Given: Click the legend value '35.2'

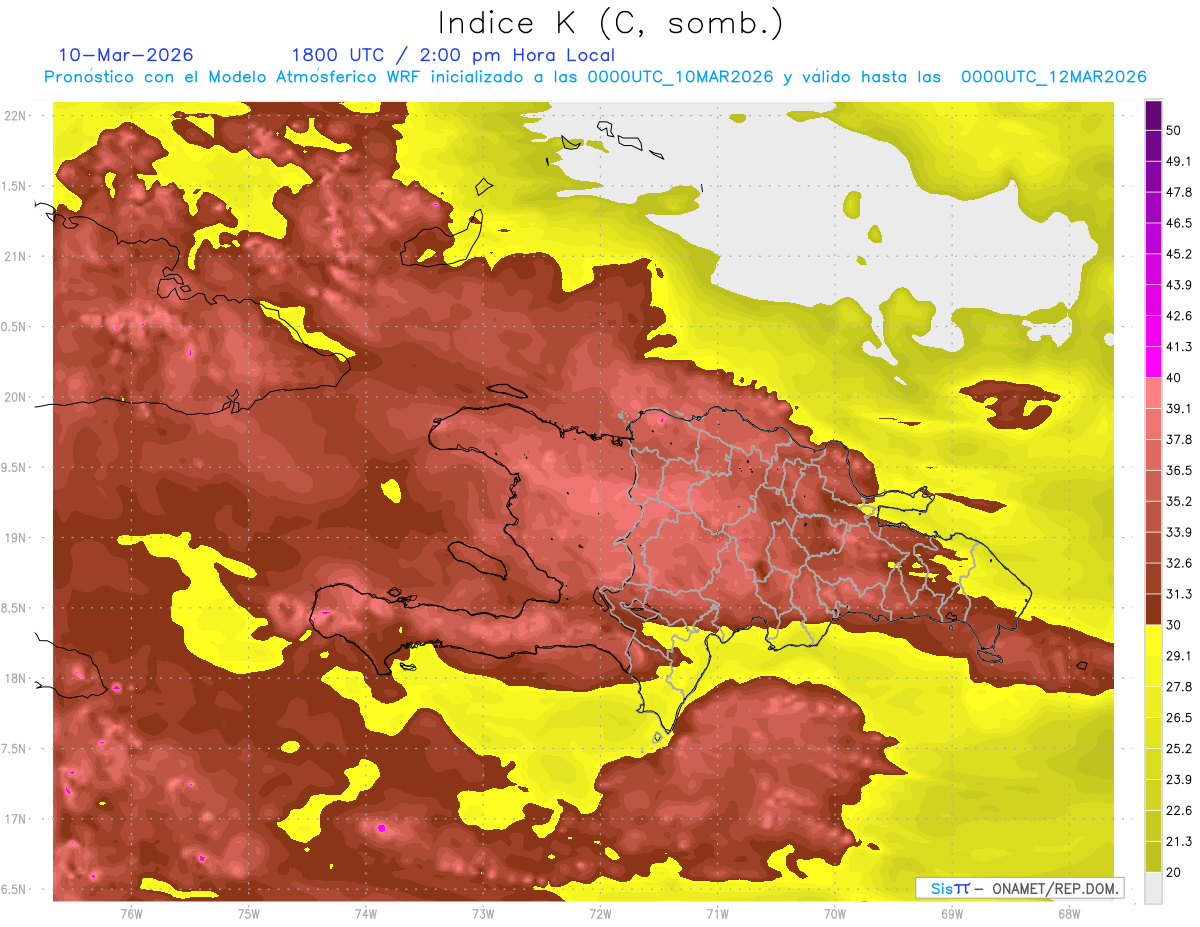Looking at the screenshot, I should (x=1178, y=501).
